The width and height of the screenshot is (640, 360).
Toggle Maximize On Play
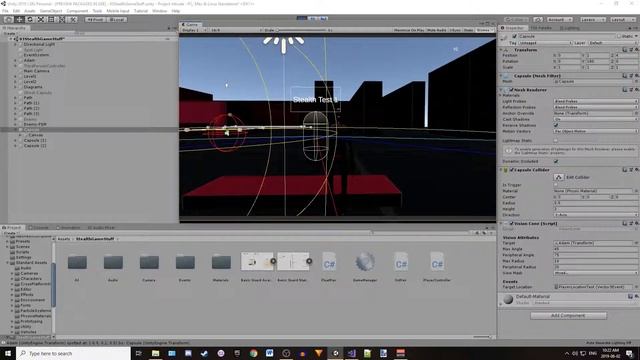click(x=409, y=30)
